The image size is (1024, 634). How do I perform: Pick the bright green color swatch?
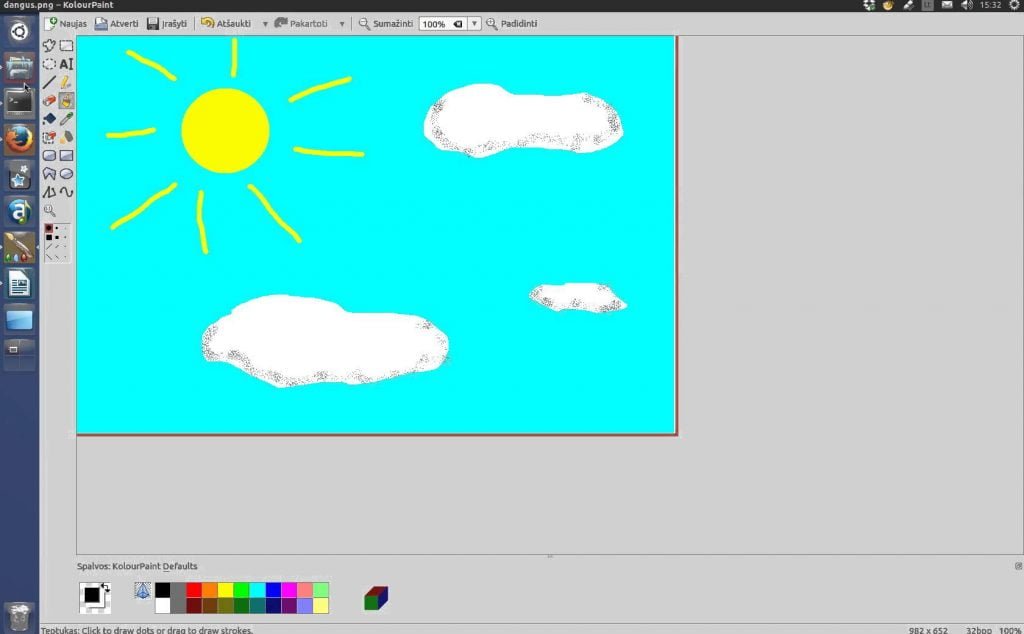pos(242,590)
